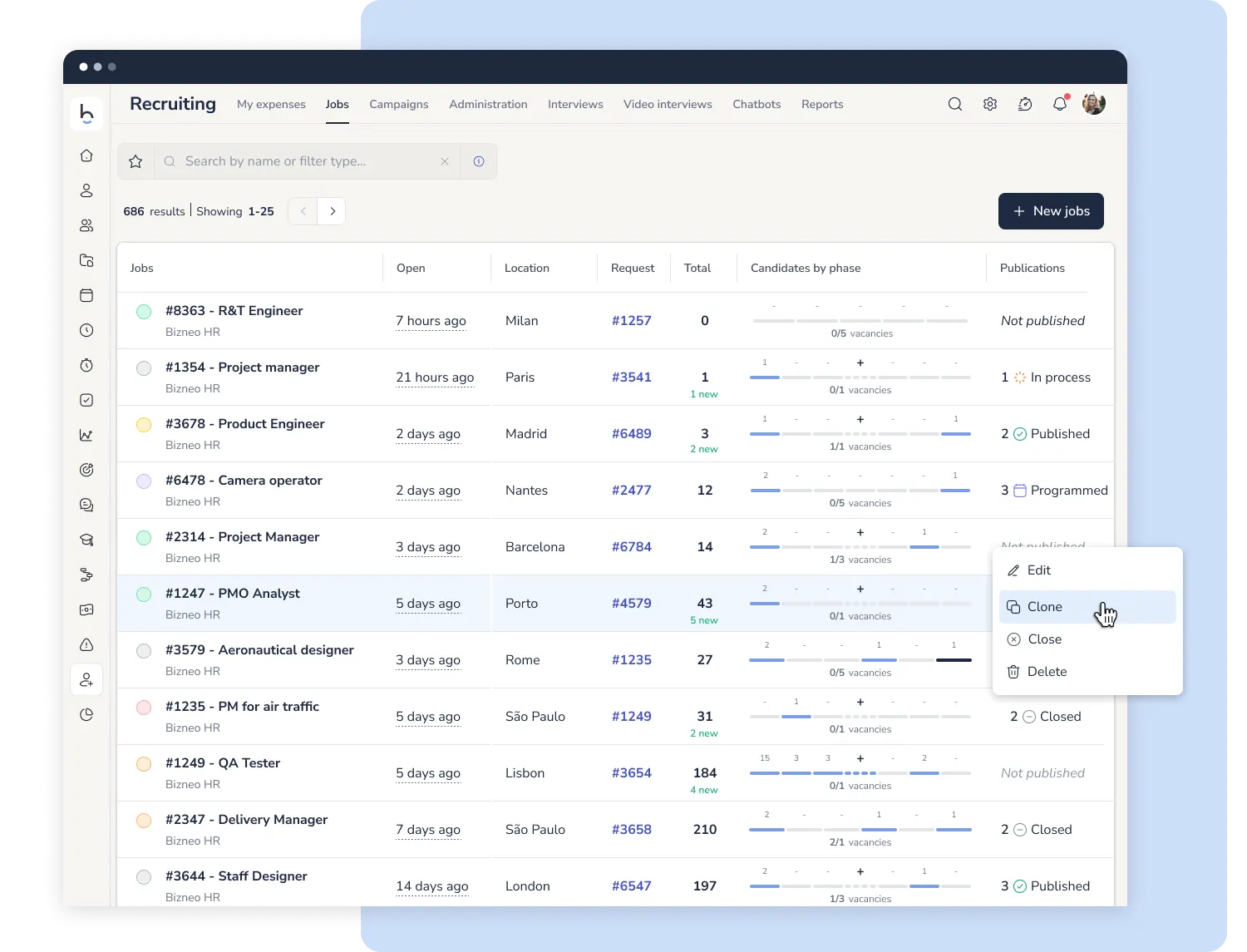
Task: Click Programmed status for Camera operator
Action: click(1061, 491)
